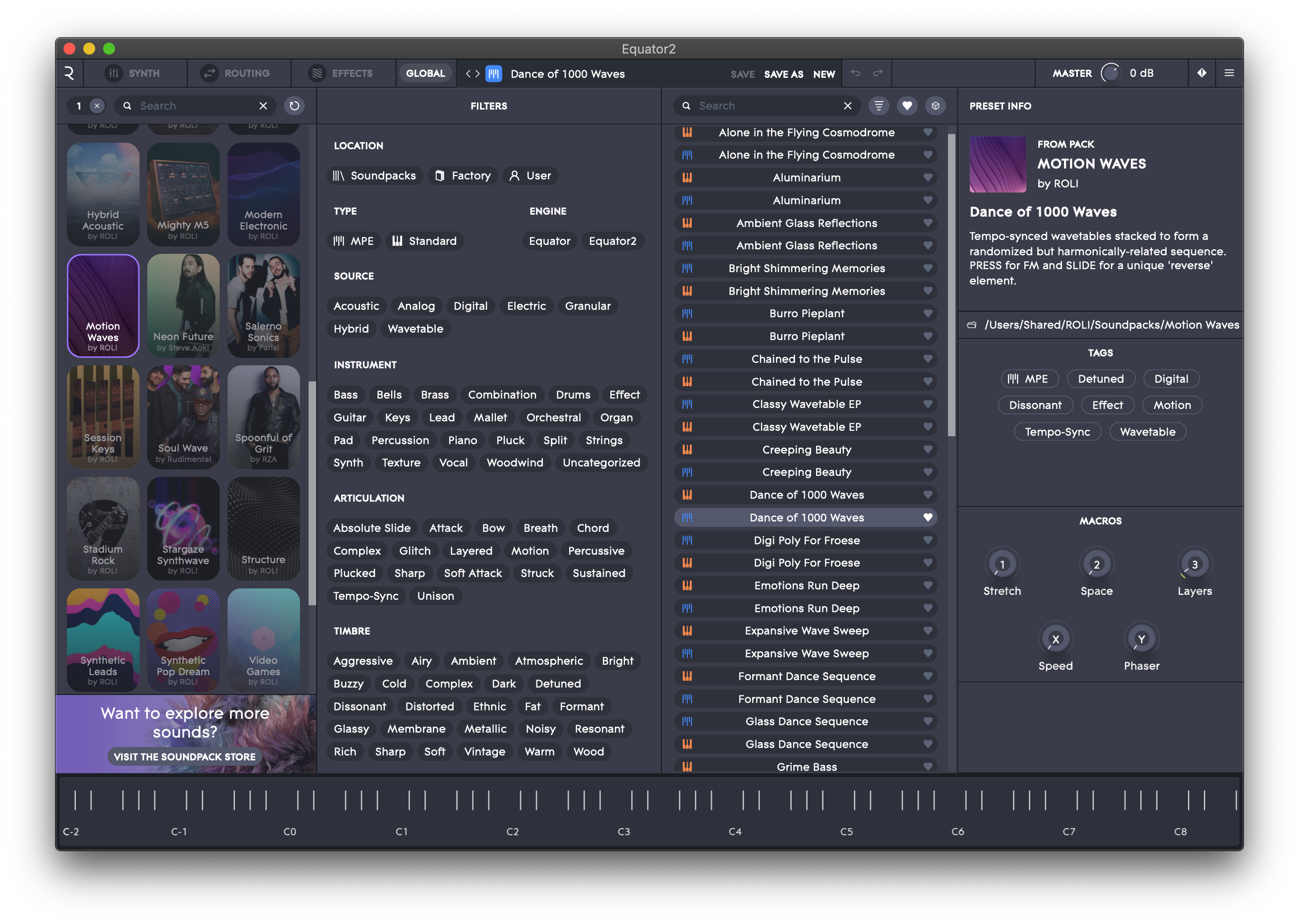Reset soundpack filters with the refresh icon
1299x924 pixels.
pyautogui.click(x=294, y=106)
